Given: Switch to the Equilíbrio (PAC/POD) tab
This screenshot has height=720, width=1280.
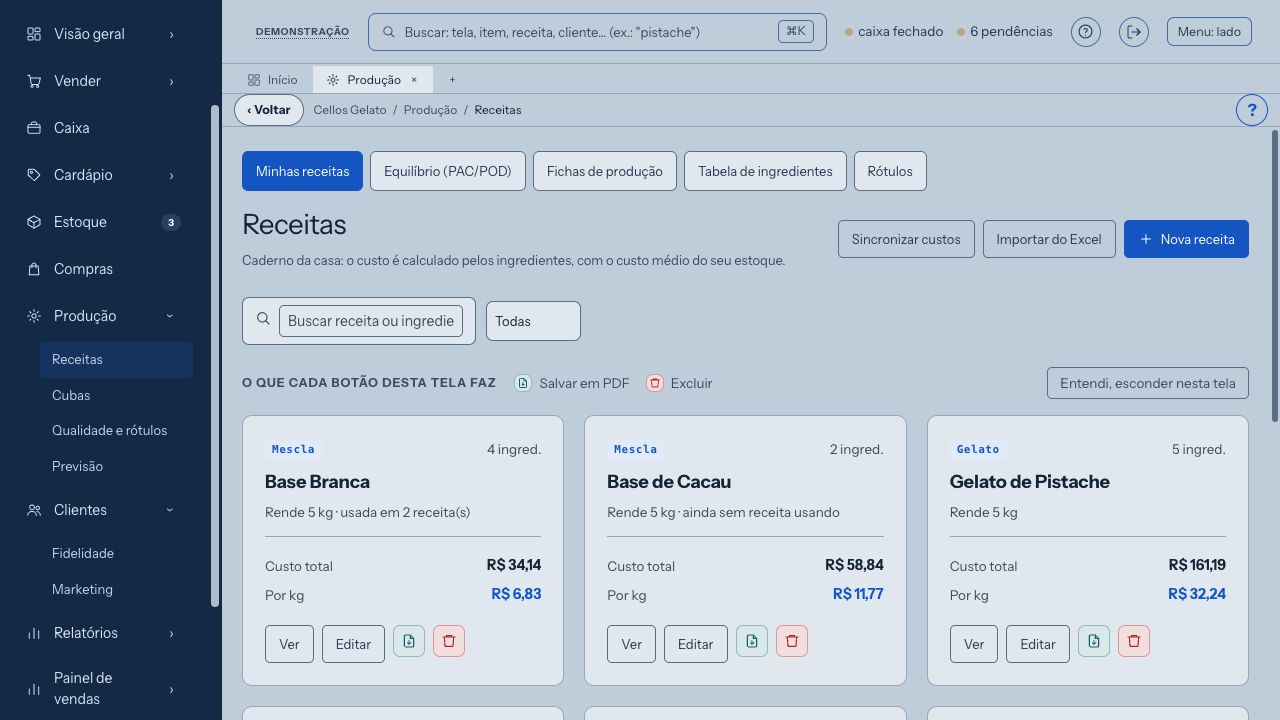Looking at the screenshot, I should coord(448,171).
